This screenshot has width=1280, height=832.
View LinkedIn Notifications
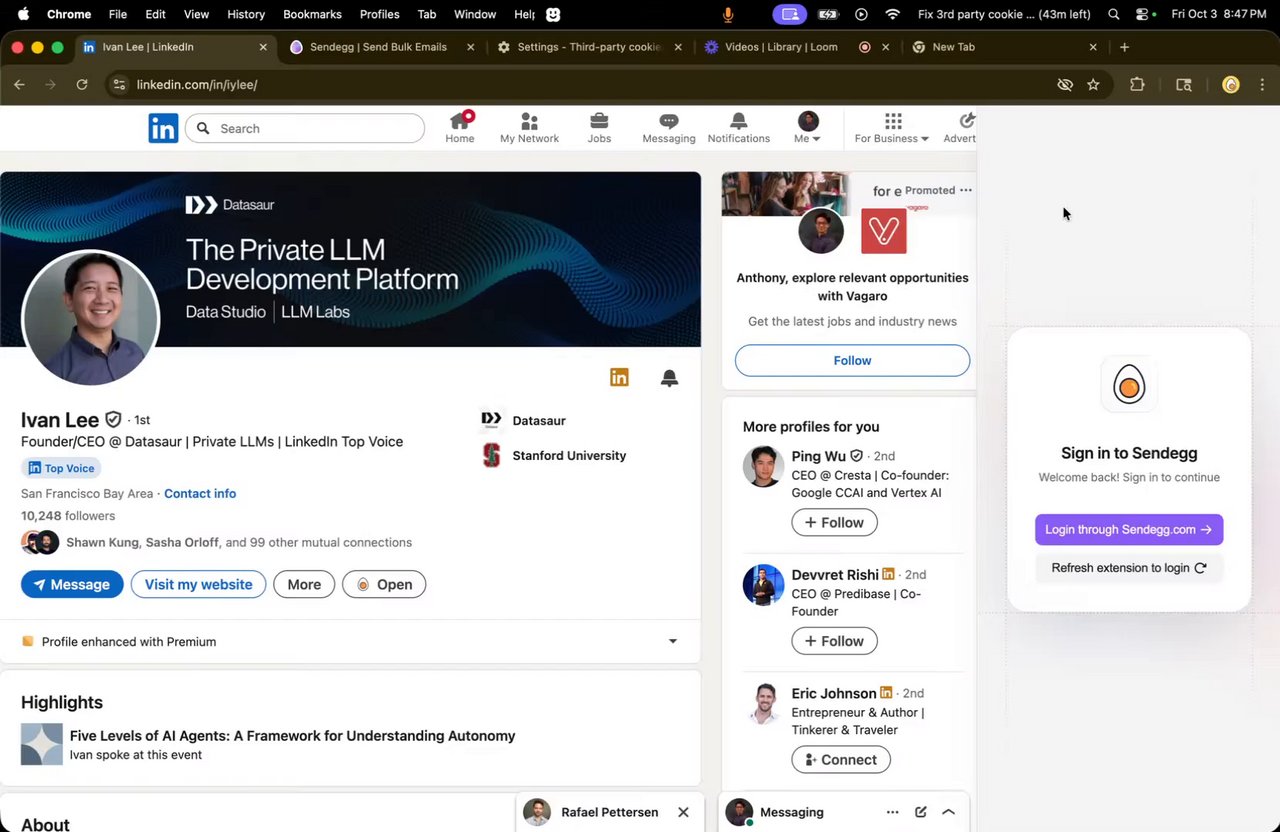pos(739,128)
